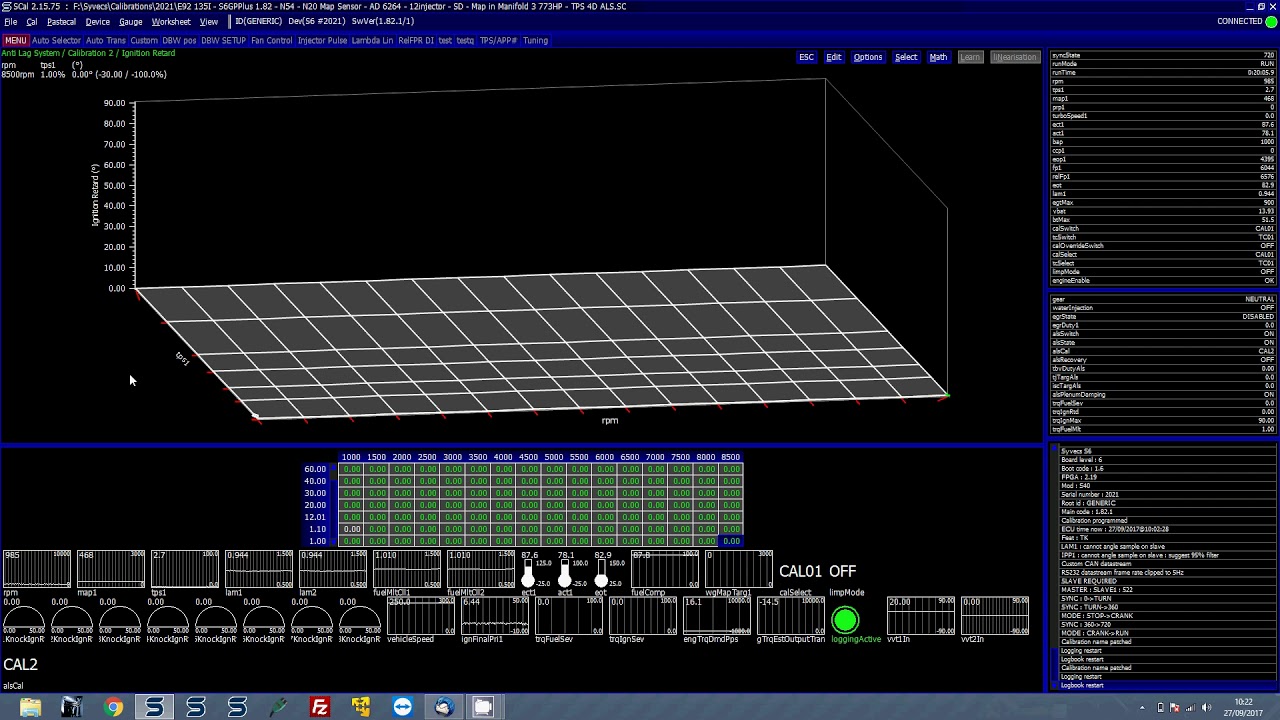Open File Explorer folder icon in taskbar
The width and height of the screenshot is (1280, 720).
[30, 707]
